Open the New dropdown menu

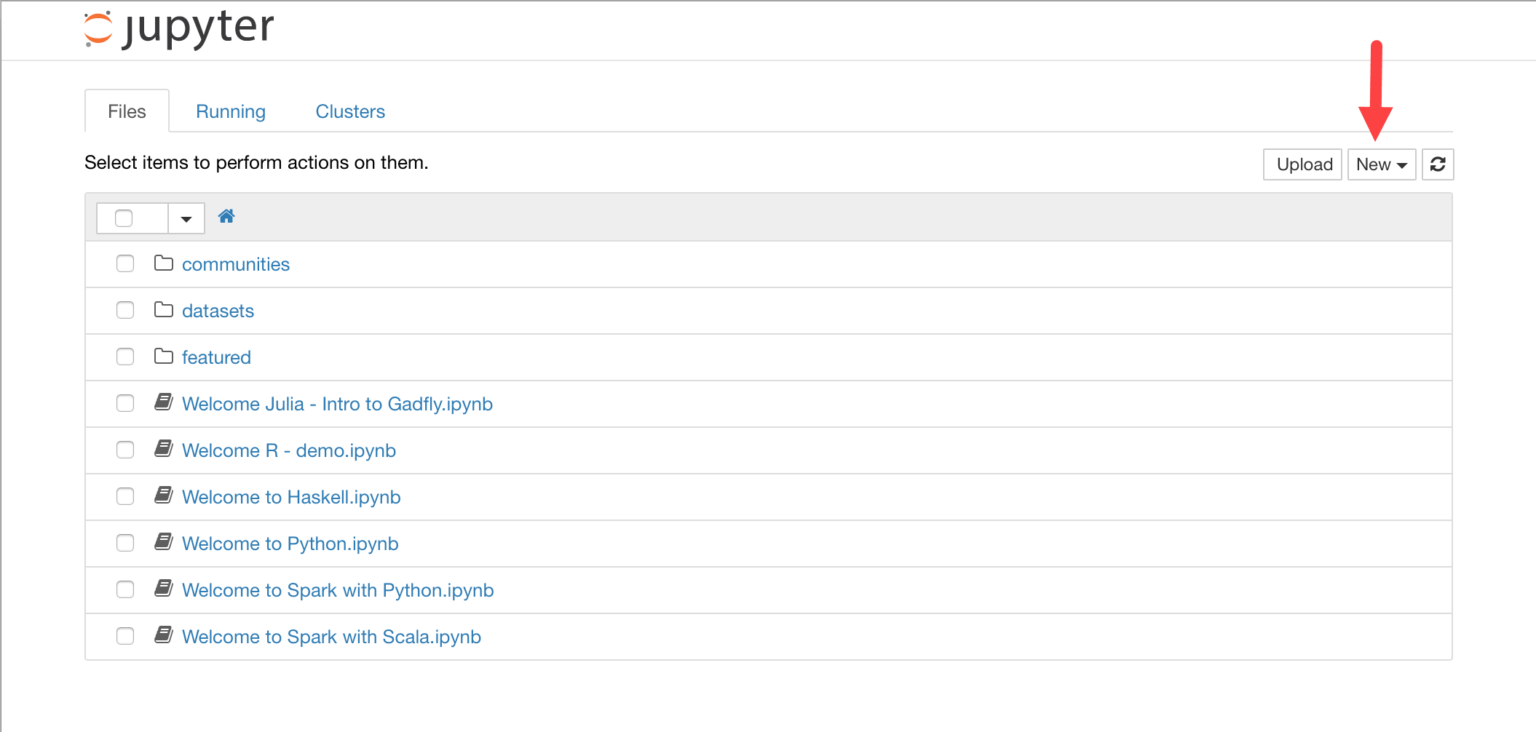[x=1381, y=164]
